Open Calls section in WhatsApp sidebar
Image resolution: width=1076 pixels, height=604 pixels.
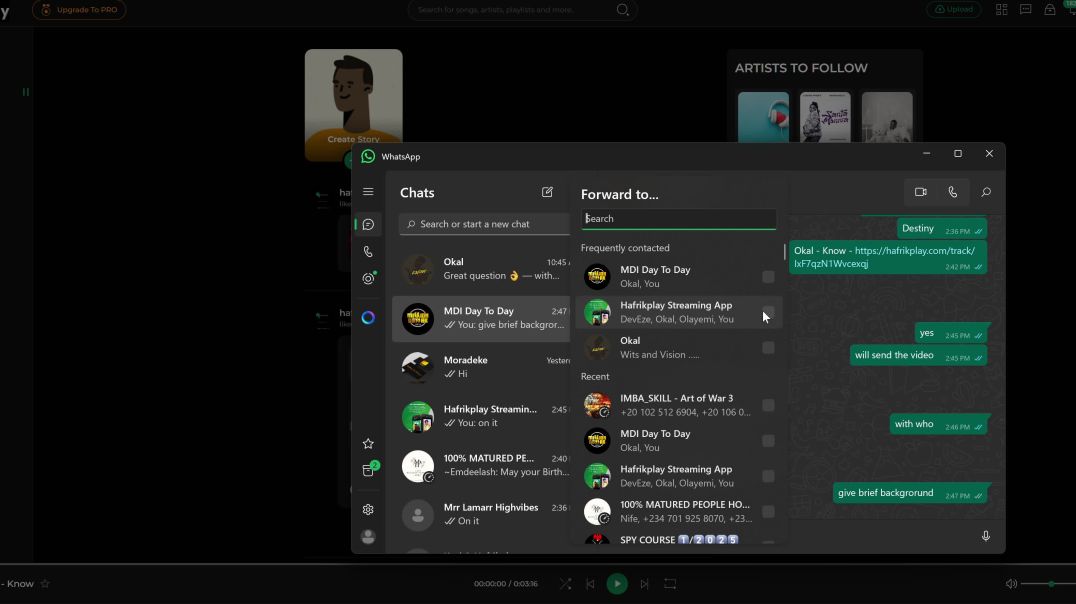tap(369, 252)
